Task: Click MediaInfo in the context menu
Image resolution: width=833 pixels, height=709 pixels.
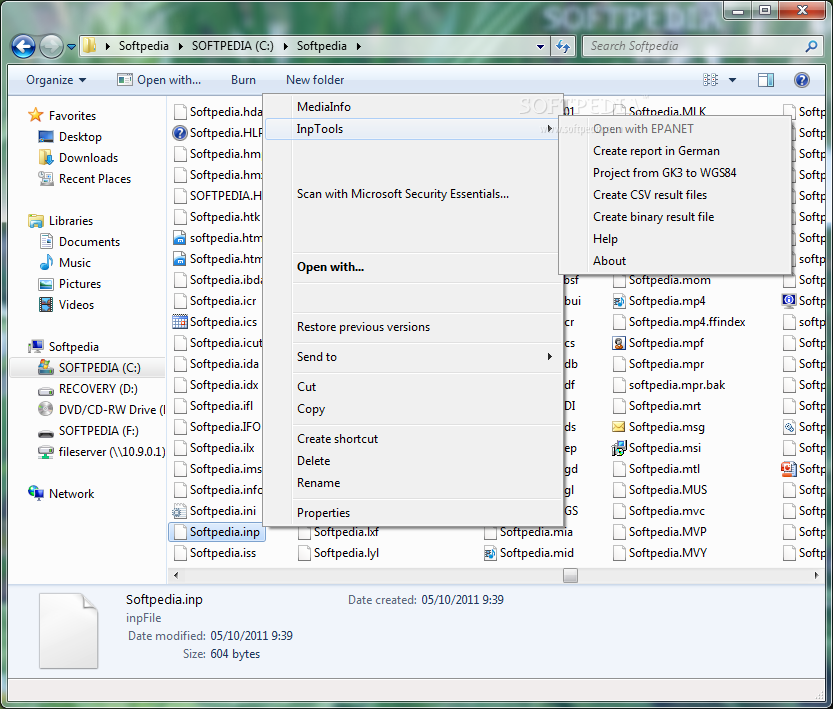Action: coord(412,107)
